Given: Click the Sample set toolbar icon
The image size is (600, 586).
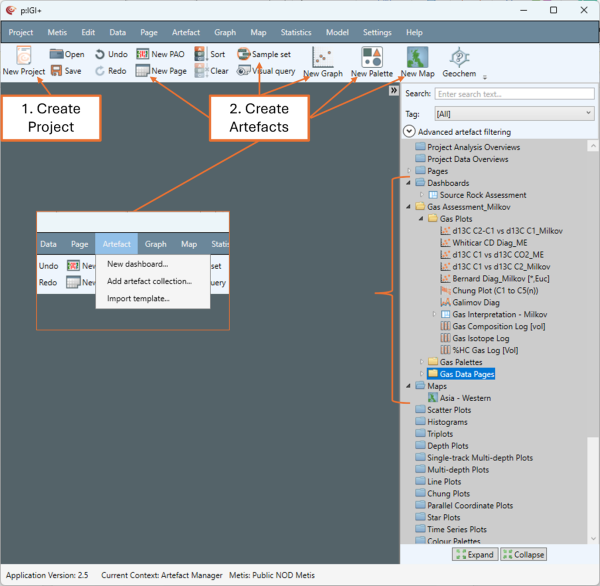Looking at the screenshot, I should [264, 54].
